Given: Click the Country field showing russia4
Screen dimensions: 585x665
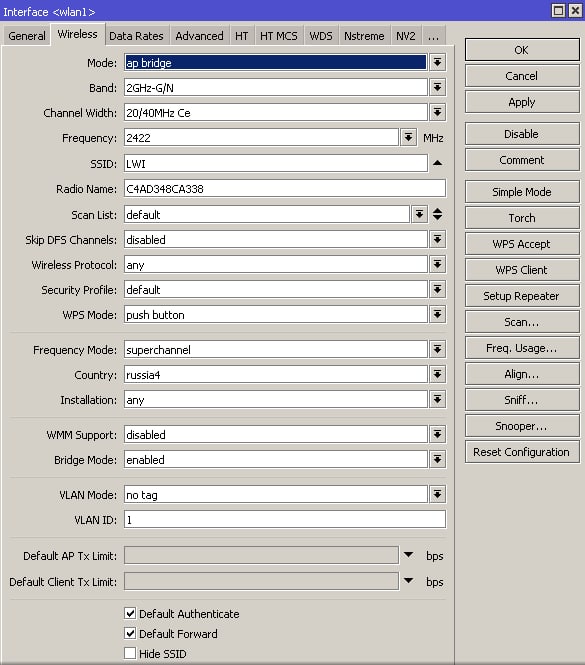Looking at the screenshot, I should tap(276, 374).
